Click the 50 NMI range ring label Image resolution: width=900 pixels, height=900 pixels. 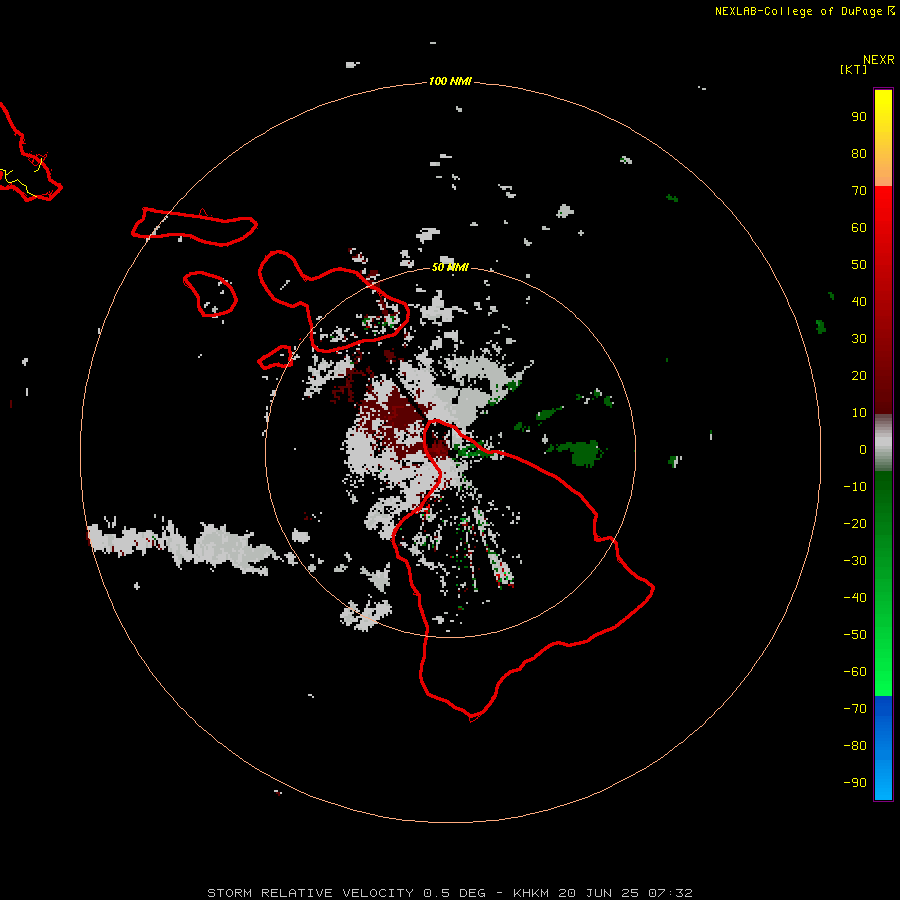(x=450, y=267)
